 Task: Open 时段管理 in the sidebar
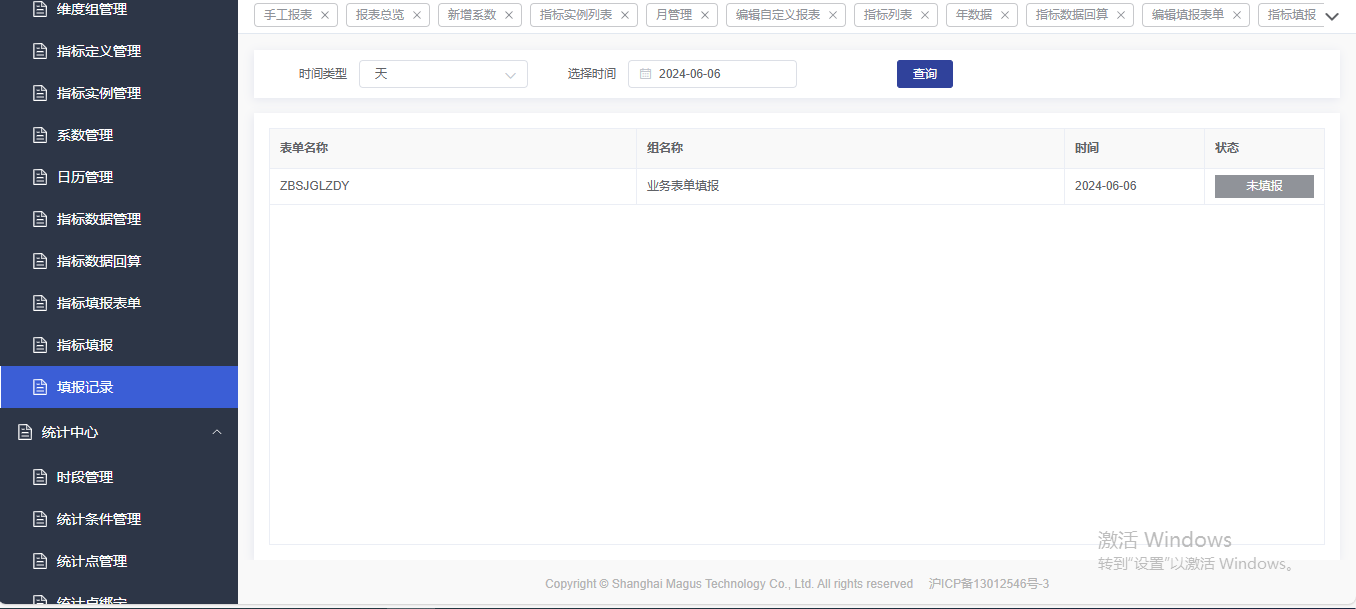(85, 477)
